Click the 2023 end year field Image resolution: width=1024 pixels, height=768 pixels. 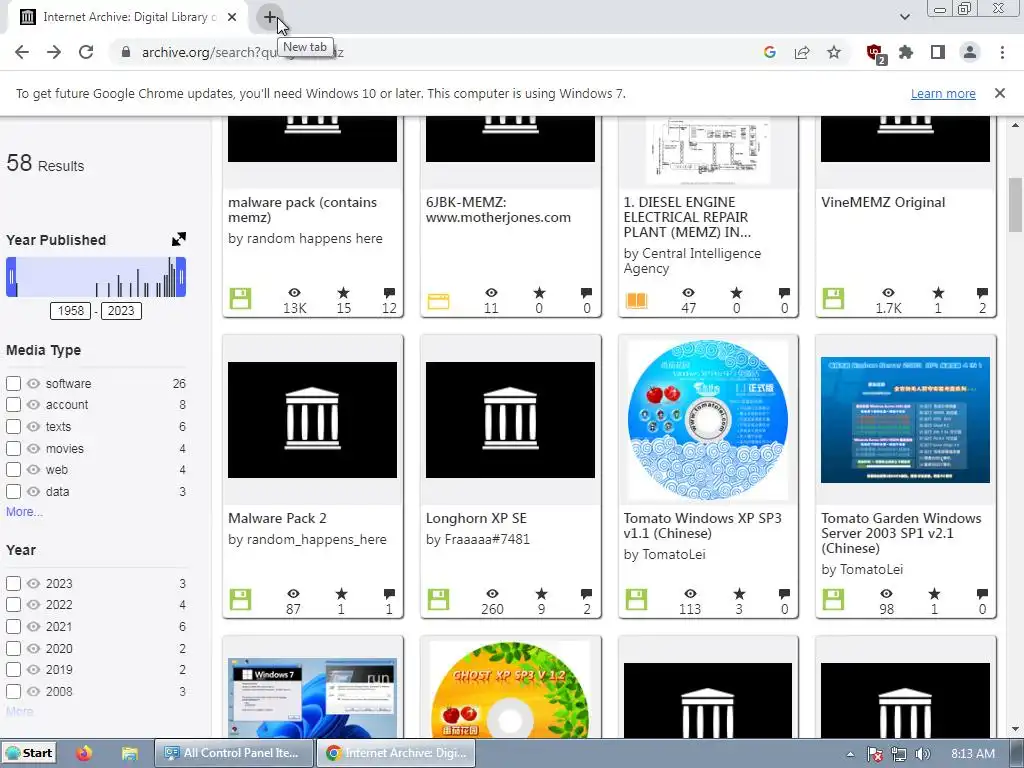click(121, 311)
